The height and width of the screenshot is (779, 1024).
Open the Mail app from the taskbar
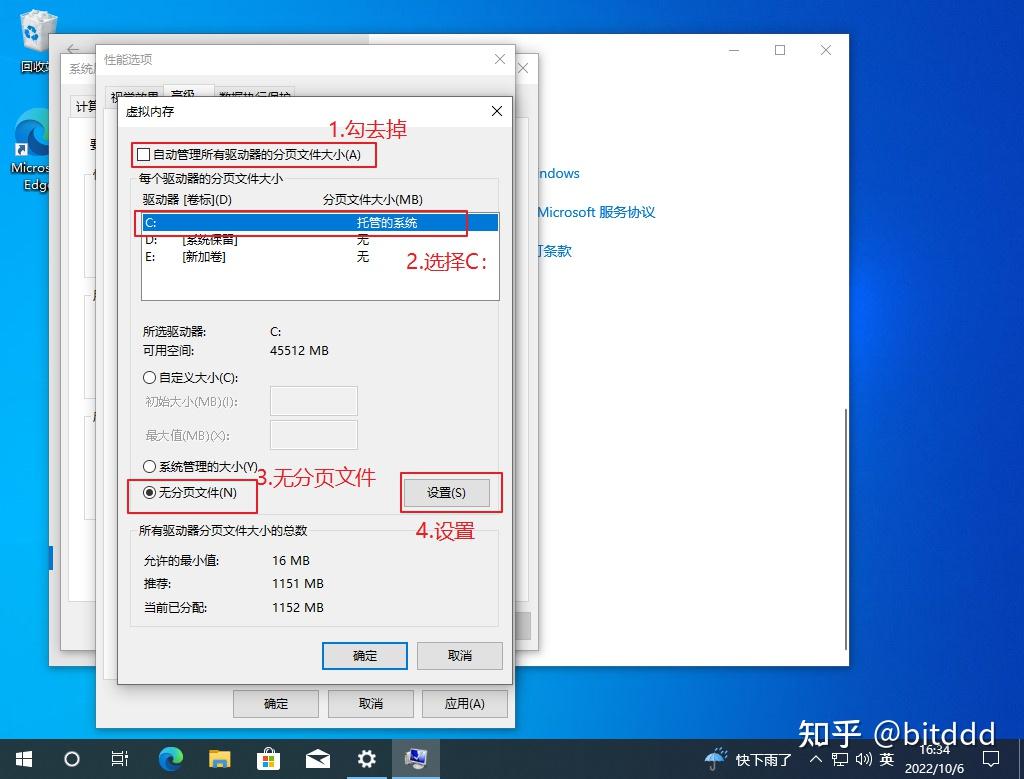(x=318, y=760)
